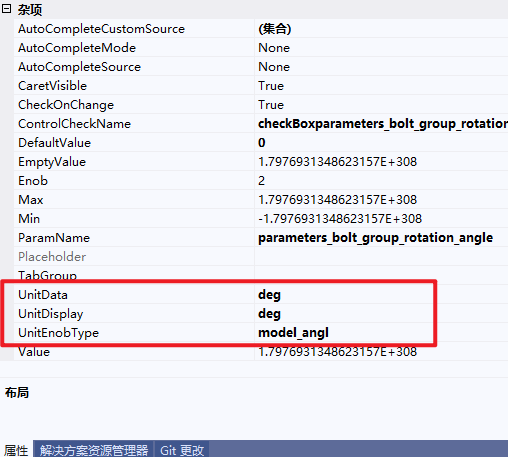Edit the DefaultValue field showing 0

(381, 143)
